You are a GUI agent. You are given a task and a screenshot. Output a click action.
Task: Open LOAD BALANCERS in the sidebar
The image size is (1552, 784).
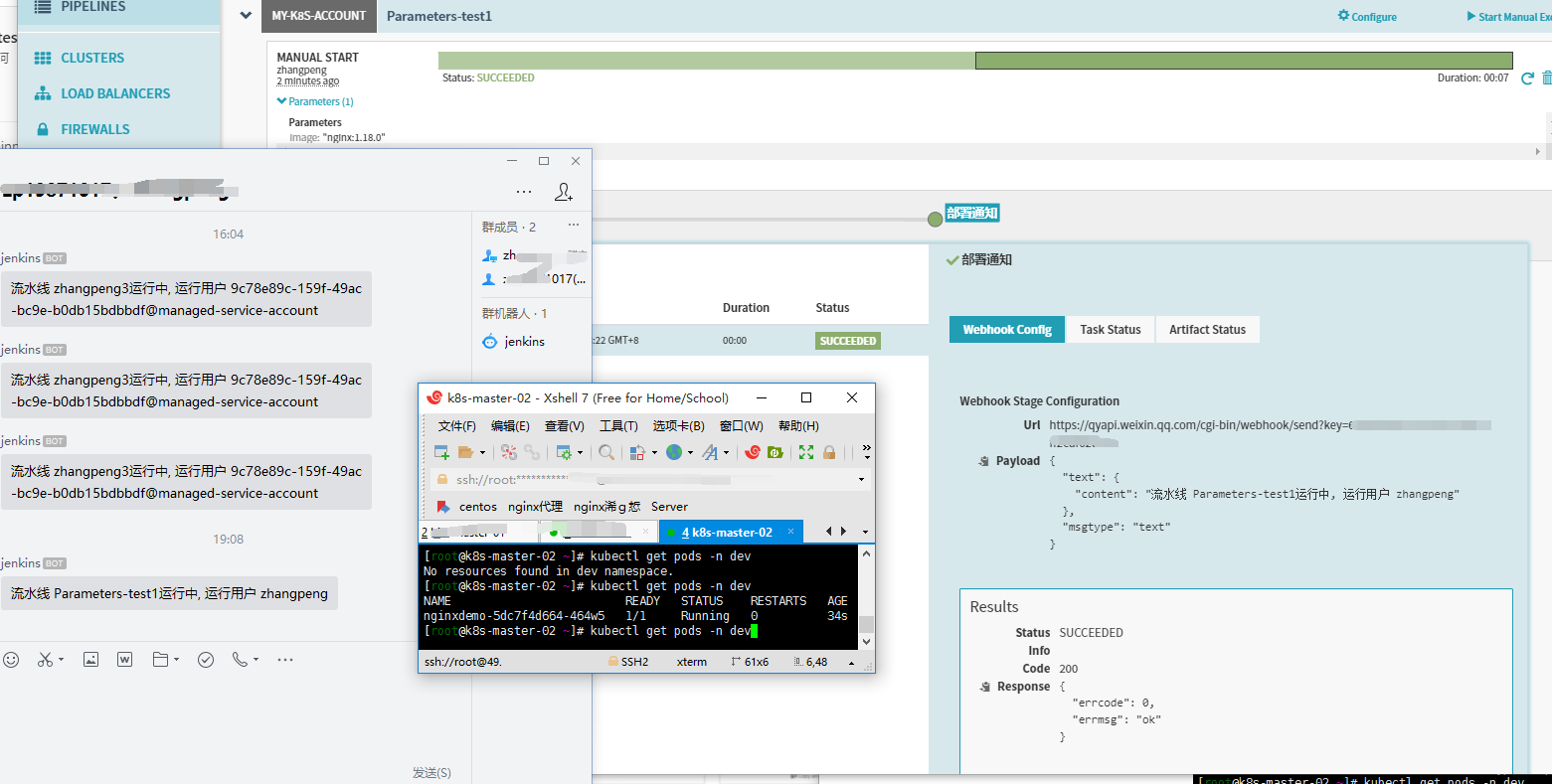[x=114, y=93]
